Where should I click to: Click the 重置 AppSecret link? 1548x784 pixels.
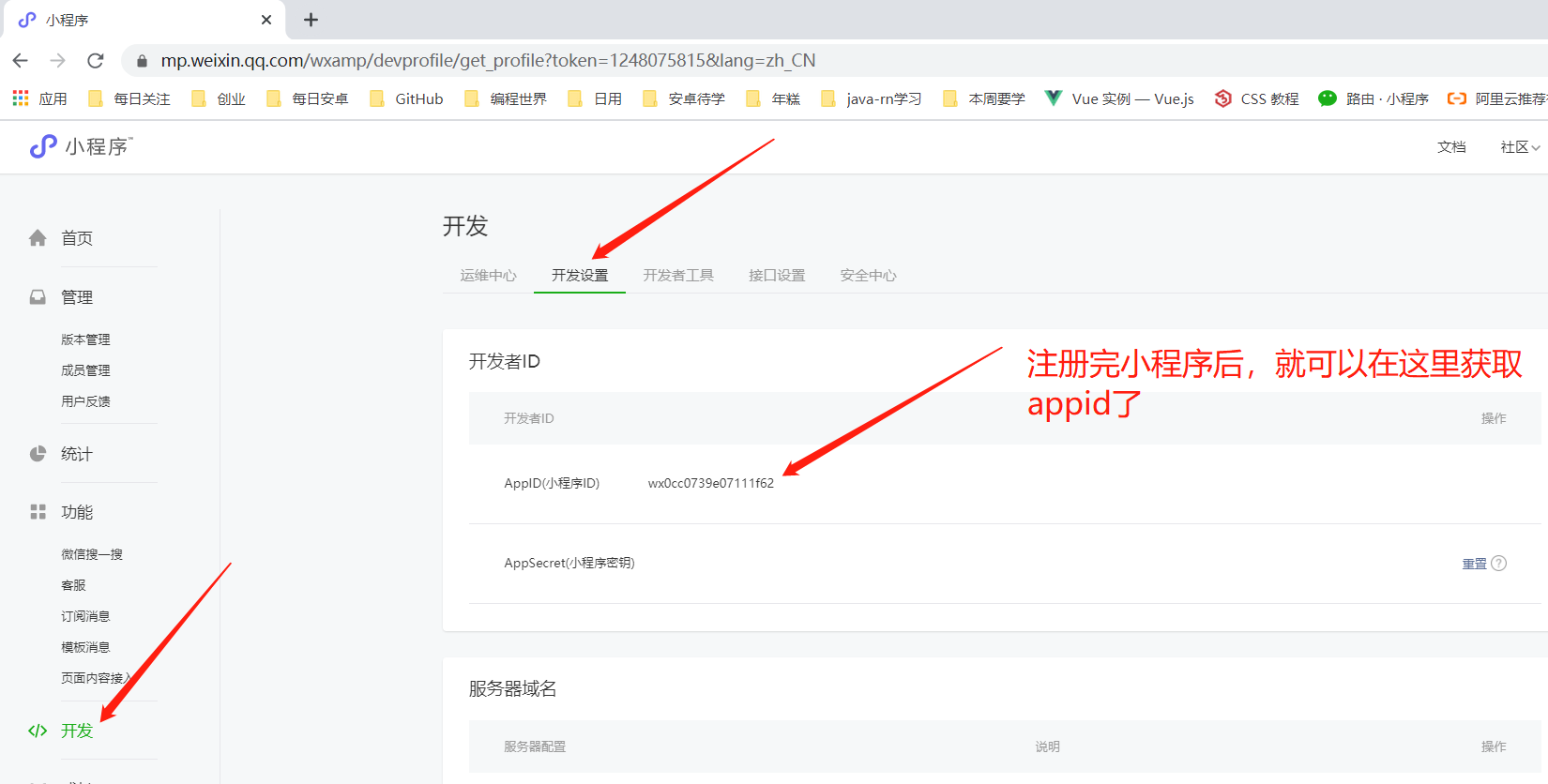(x=1474, y=564)
